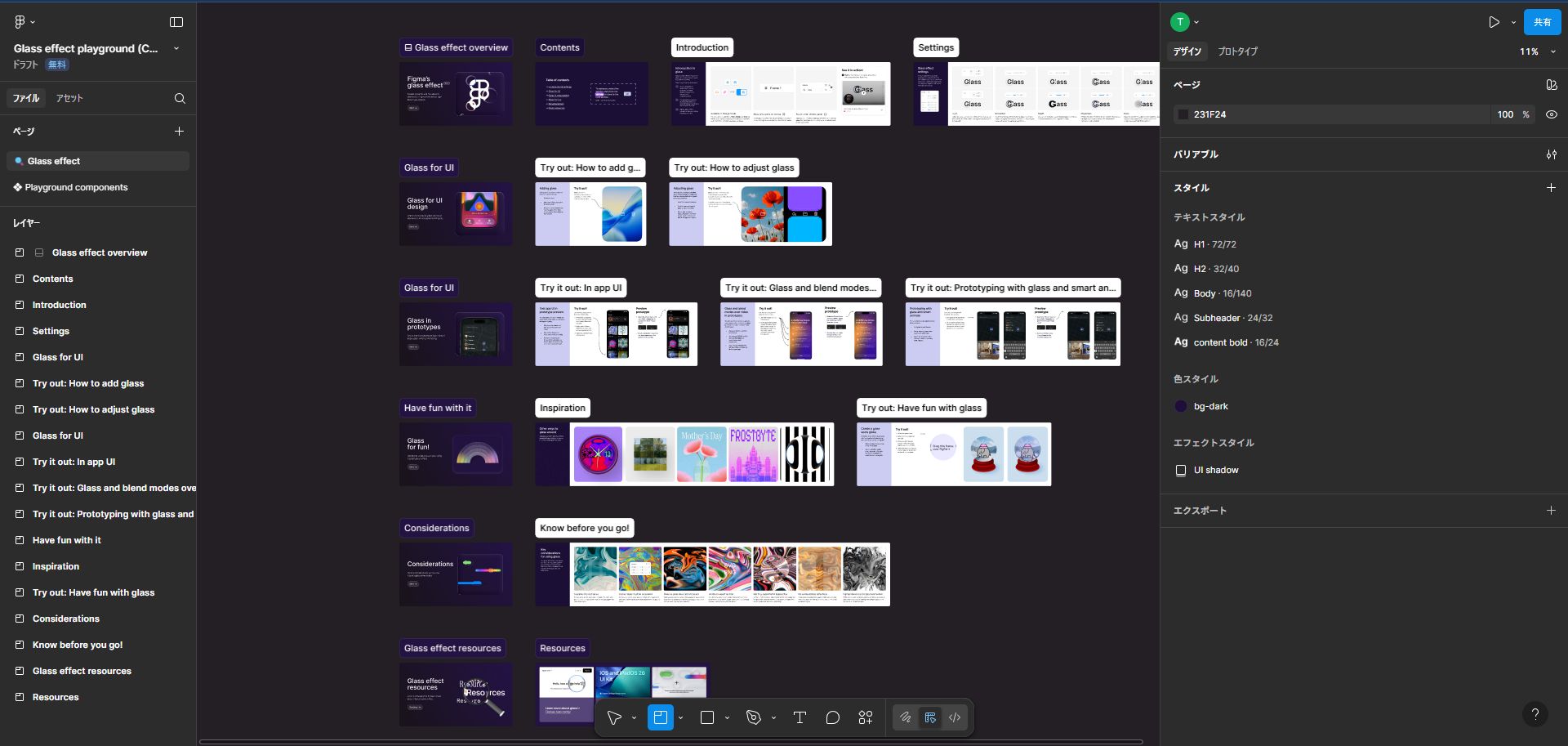This screenshot has height=746, width=1568.
Task: Expand the file name dropdown chevron
Action: 176,48
